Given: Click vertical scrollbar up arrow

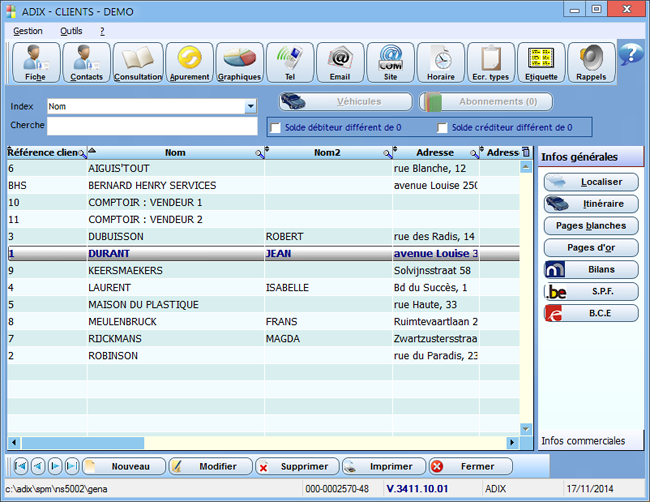Looking at the screenshot, I should tap(526, 167).
